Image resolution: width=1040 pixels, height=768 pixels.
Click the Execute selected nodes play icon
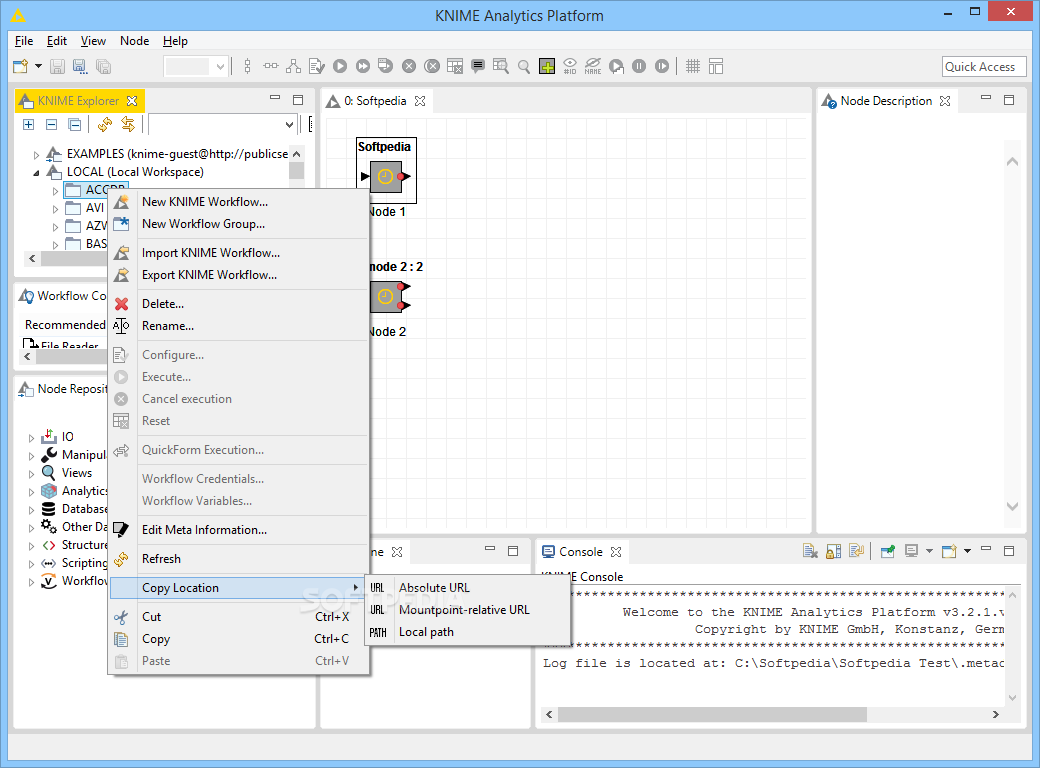click(340, 66)
